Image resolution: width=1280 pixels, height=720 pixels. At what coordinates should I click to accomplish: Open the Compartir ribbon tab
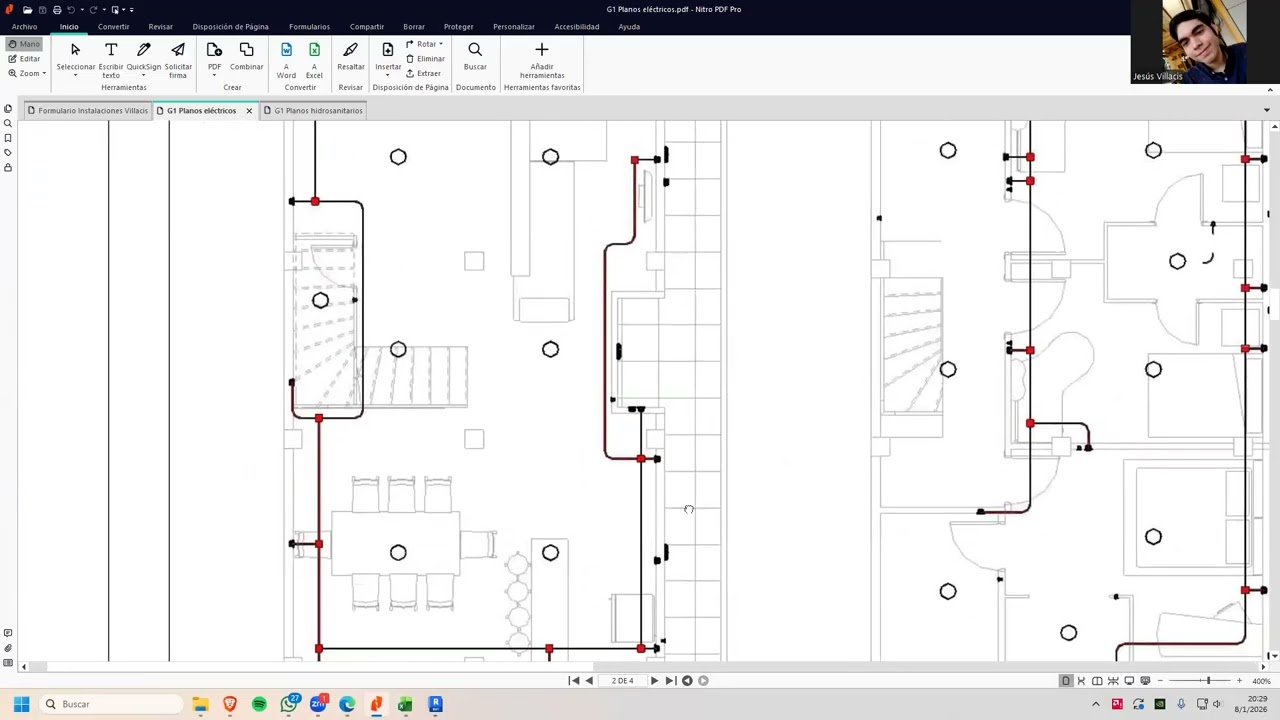(367, 27)
